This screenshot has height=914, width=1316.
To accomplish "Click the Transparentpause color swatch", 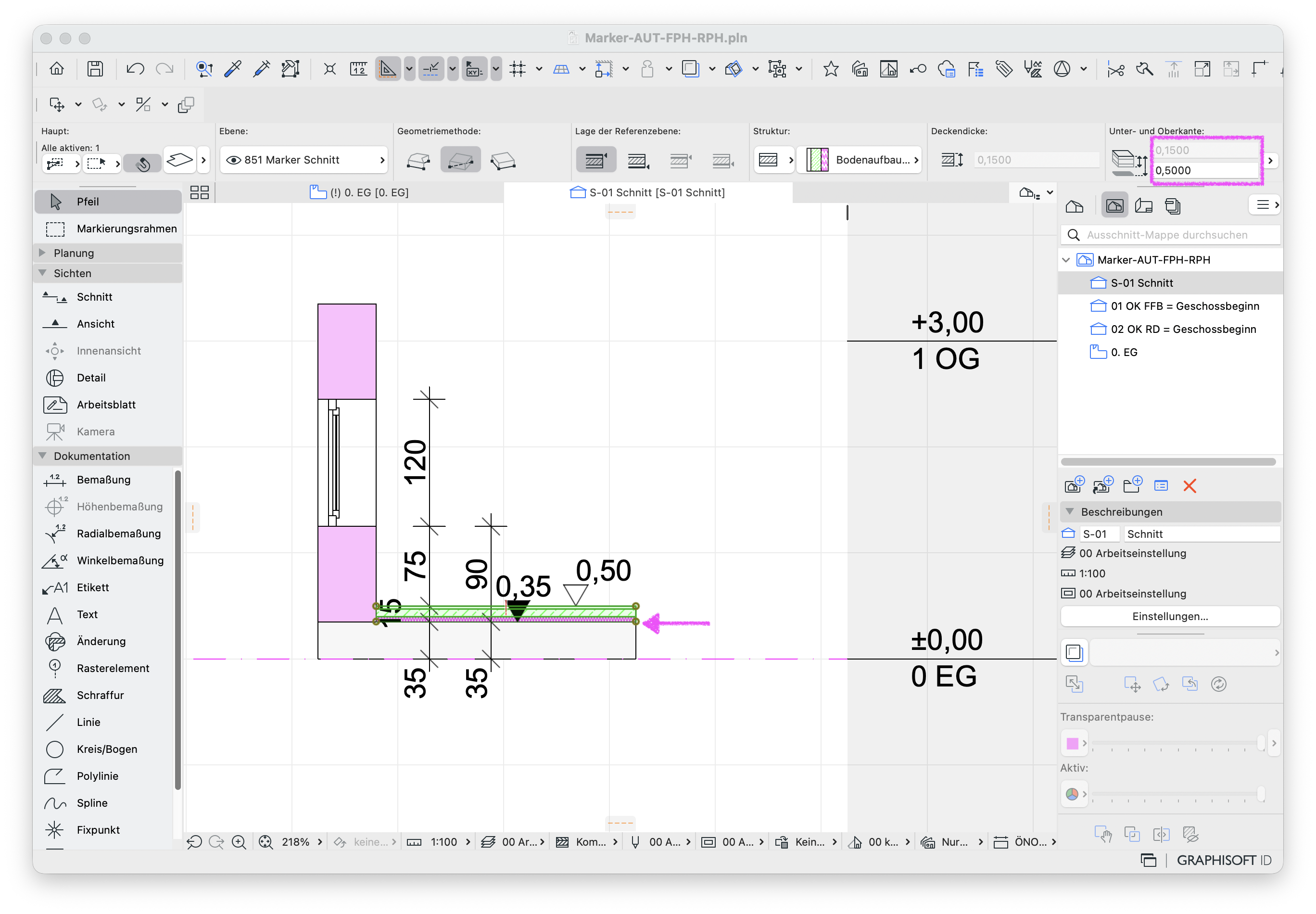I will click(x=1072, y=743).
